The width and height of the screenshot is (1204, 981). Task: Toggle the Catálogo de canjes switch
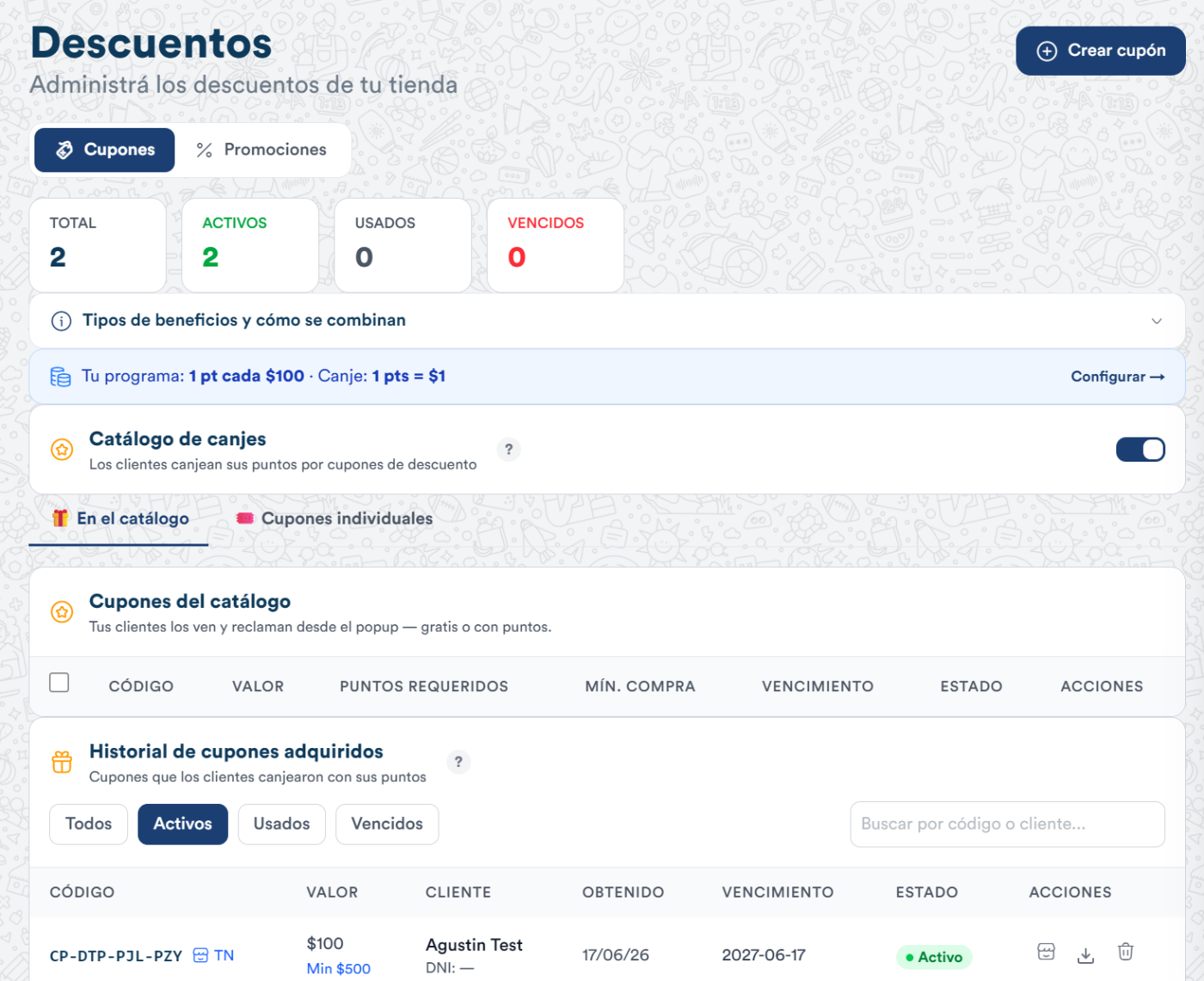(1140, 450)
